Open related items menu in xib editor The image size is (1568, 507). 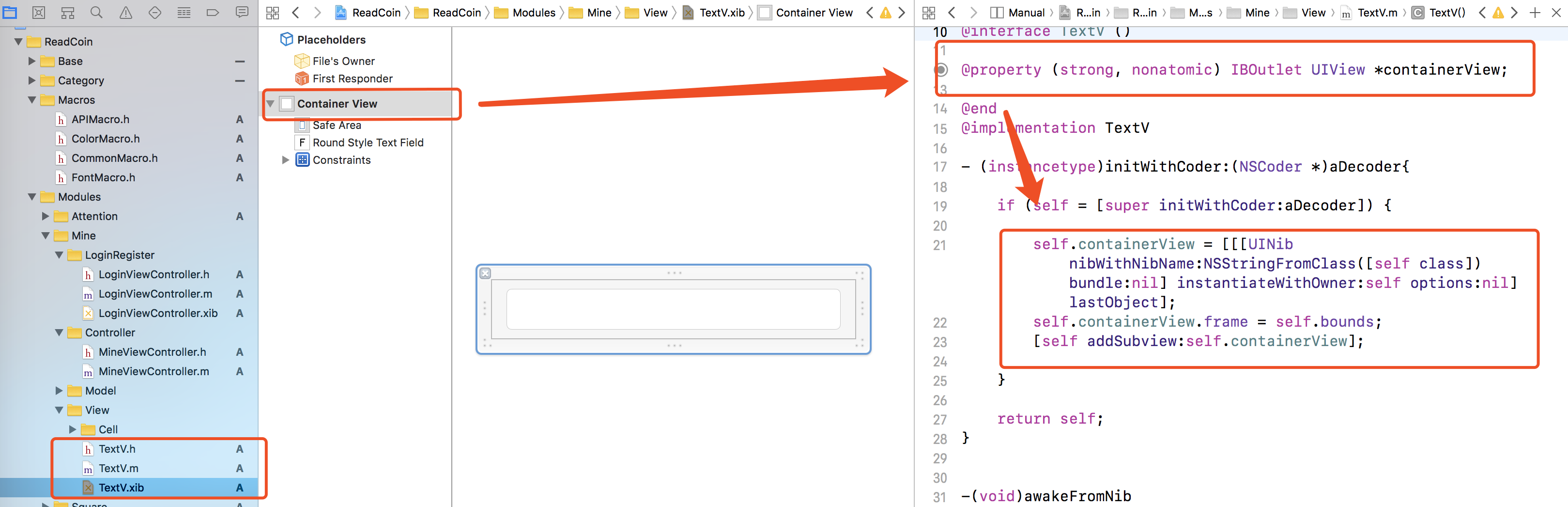coord(273,12)
